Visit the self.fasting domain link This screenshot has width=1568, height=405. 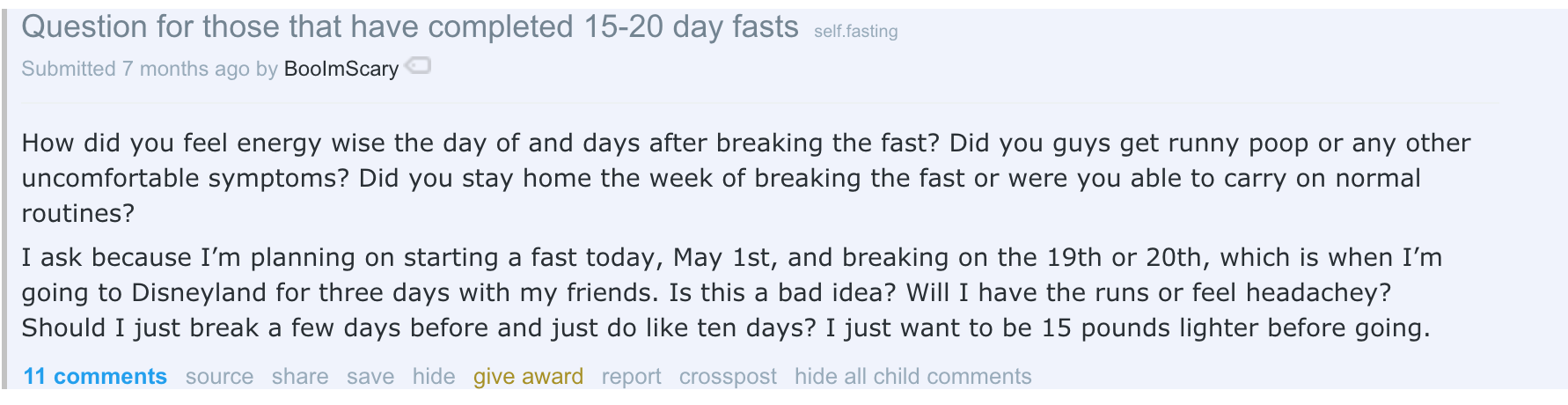tap(855, 32)
